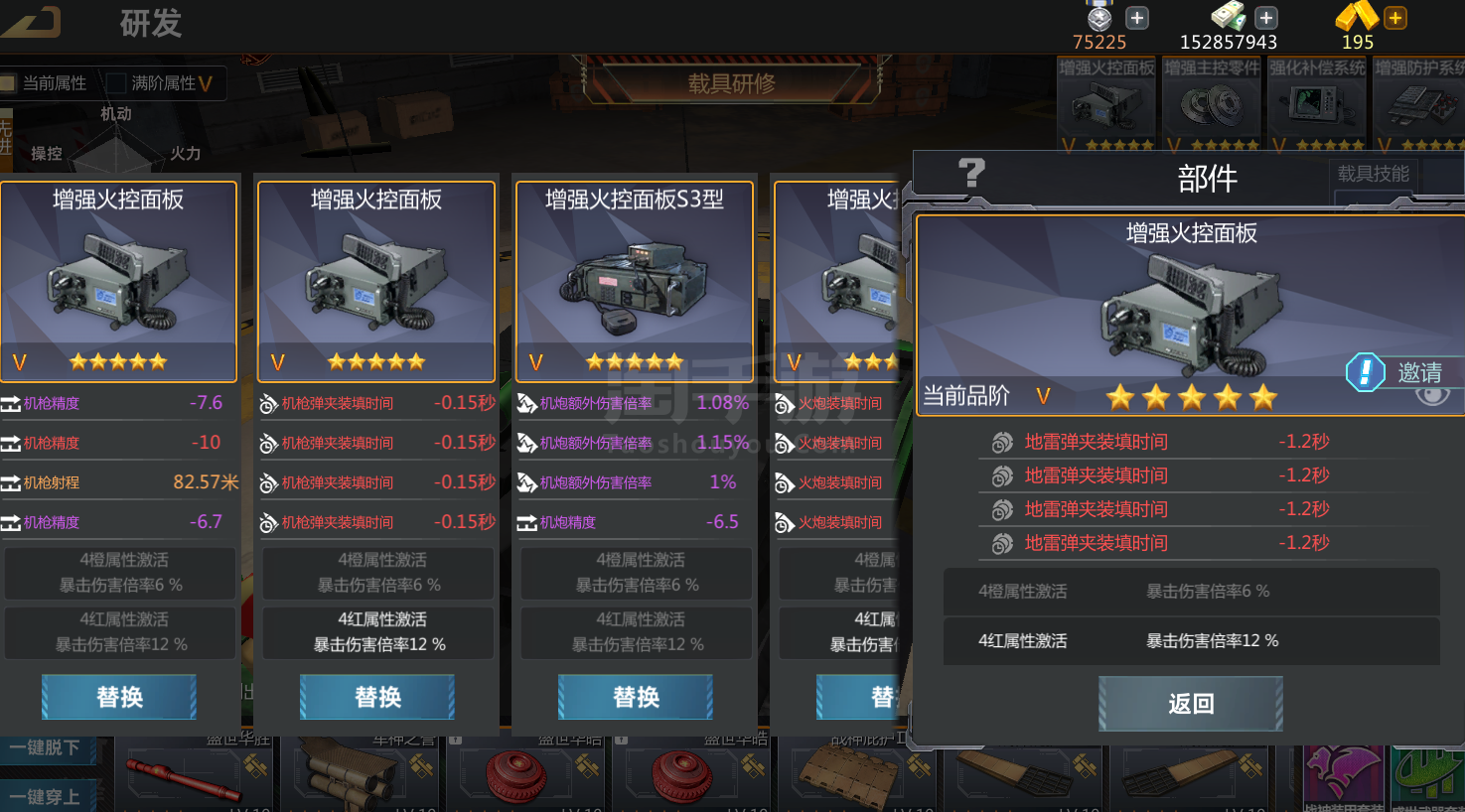Switch to the 载具技能 tab
The image size is (1465, 812).
coord(1373,174)
